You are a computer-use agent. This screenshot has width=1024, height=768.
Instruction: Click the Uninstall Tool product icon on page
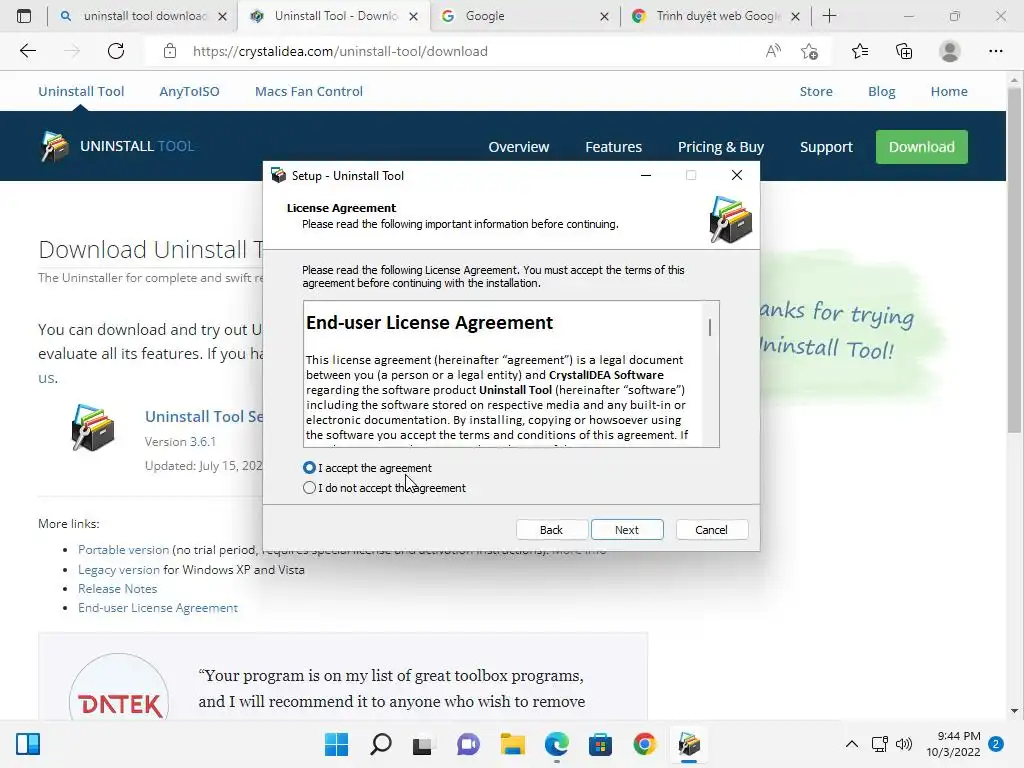tap(93, 428)
